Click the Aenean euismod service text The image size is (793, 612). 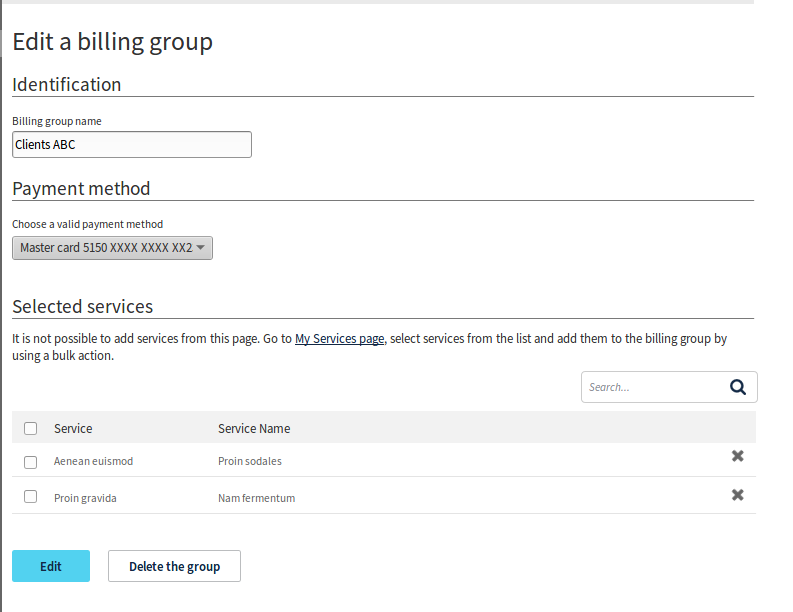pos(93,462)
